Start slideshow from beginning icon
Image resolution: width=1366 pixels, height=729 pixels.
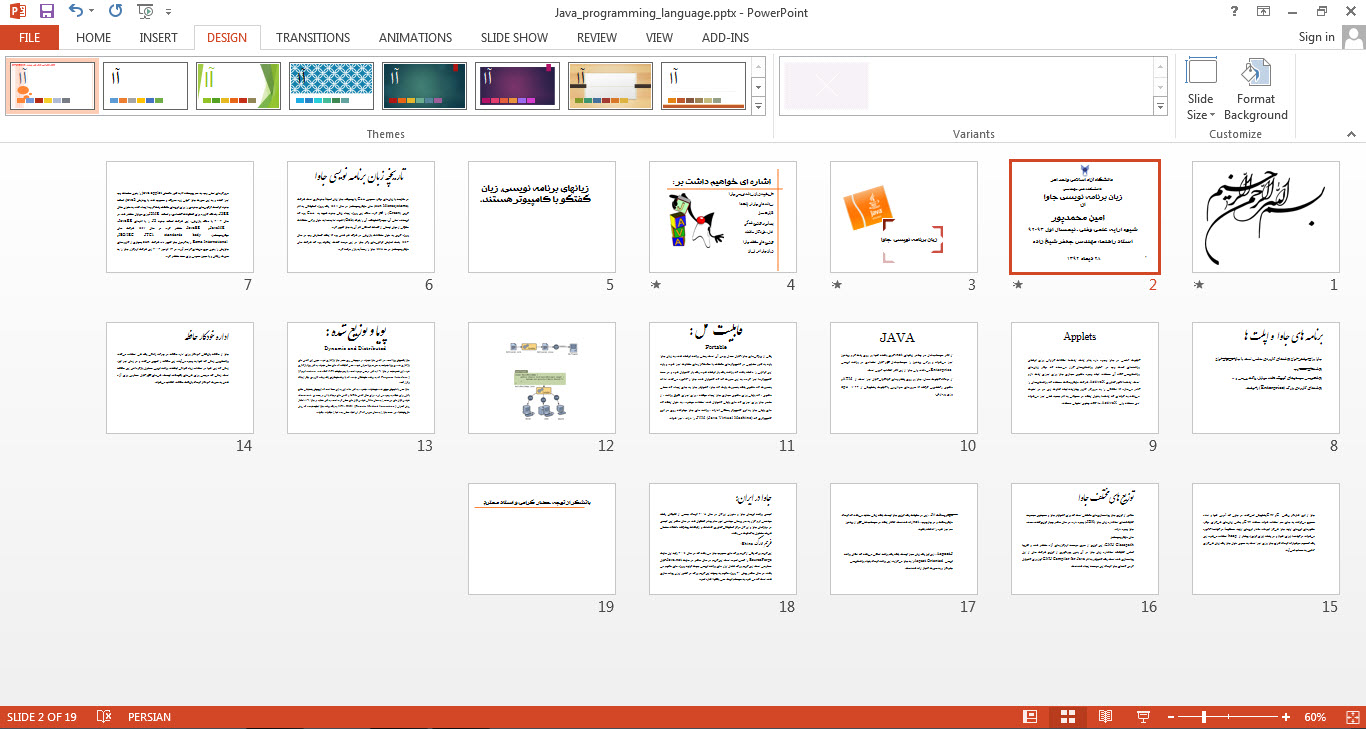coord(146,12)
